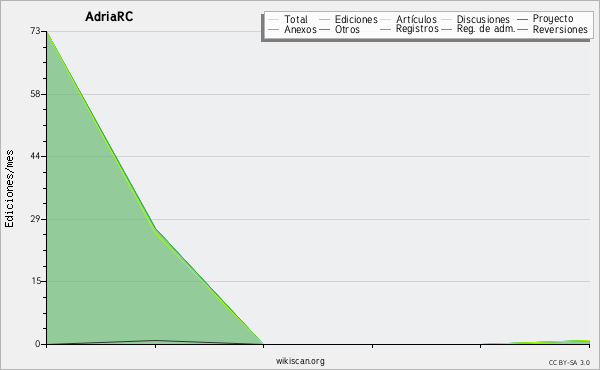Viewport: 600px width, 370px height.
Task: Click the 0 y-axis value
Action: pos(38,344)
